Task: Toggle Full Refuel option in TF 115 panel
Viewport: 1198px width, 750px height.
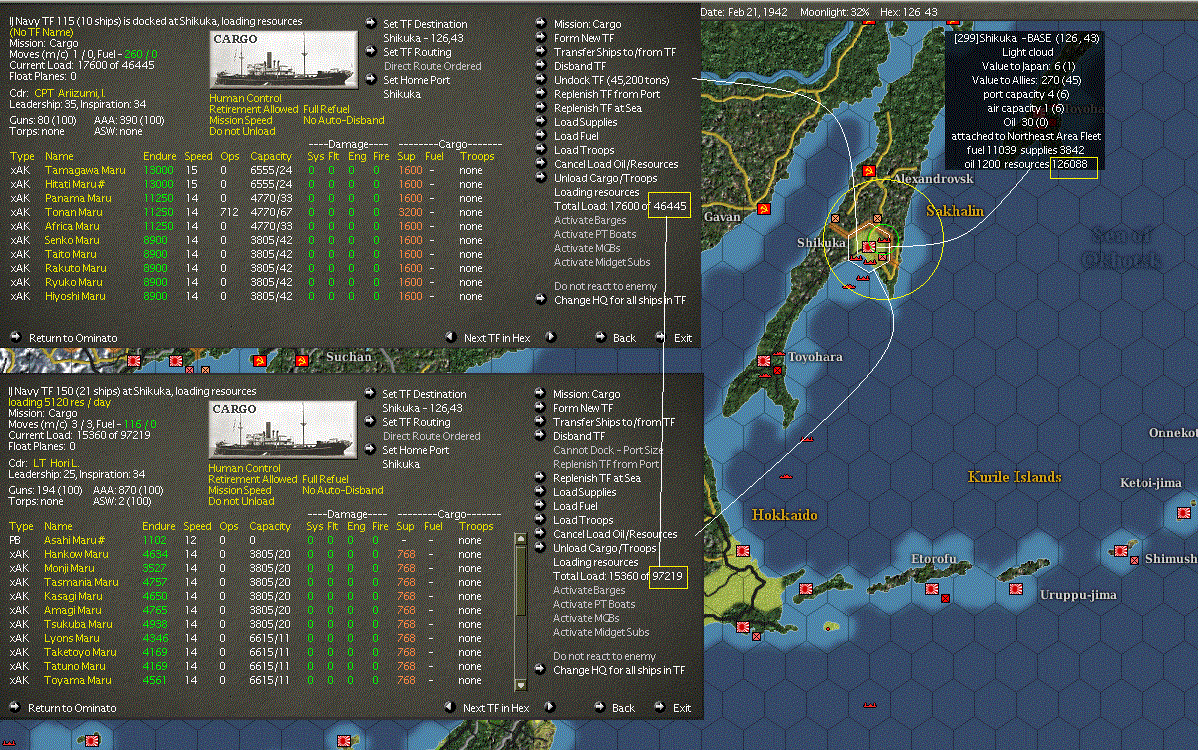Action: (x=326, y=109)
